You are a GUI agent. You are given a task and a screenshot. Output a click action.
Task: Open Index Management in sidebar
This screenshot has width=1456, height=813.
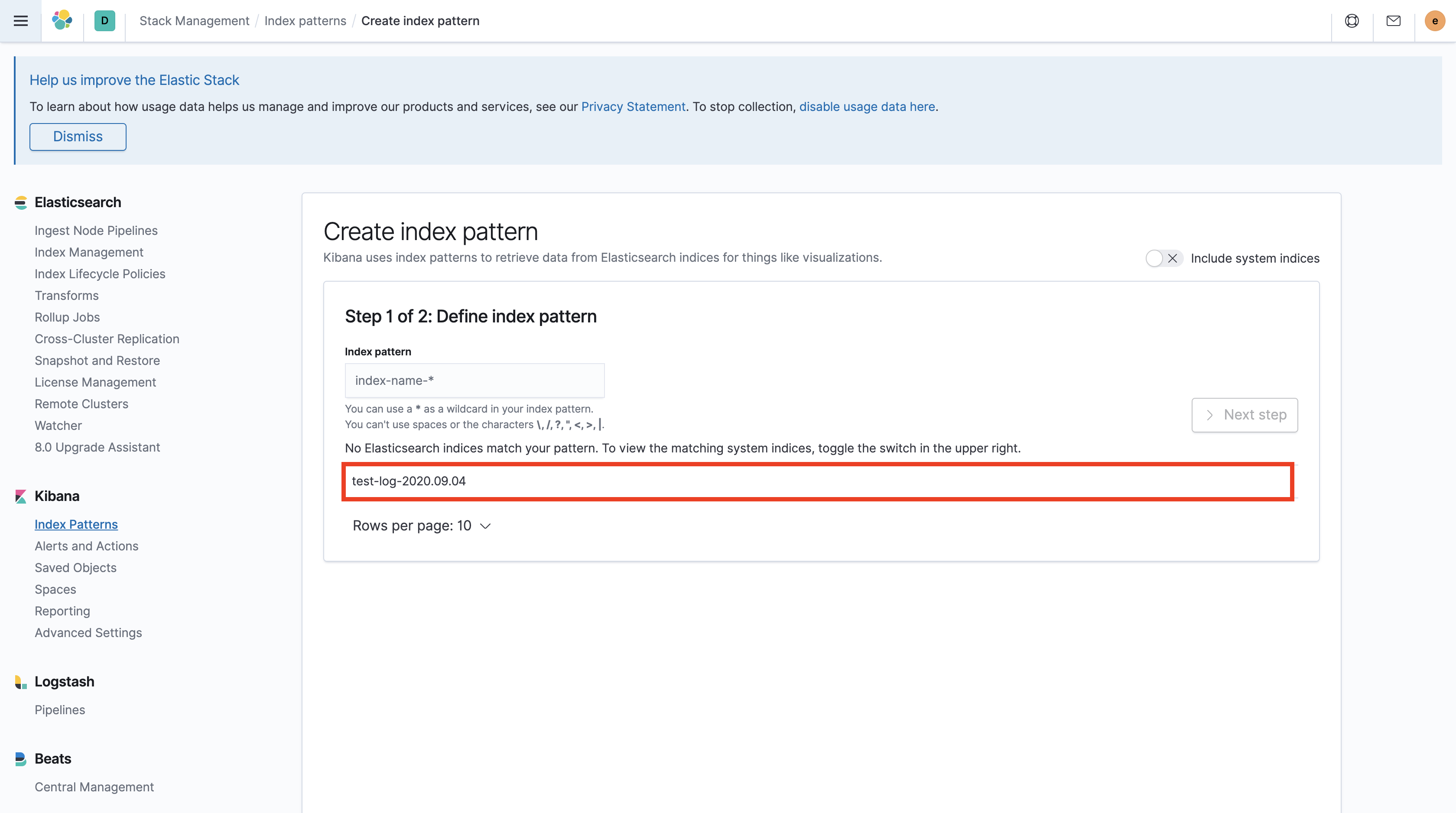[89, 252]
